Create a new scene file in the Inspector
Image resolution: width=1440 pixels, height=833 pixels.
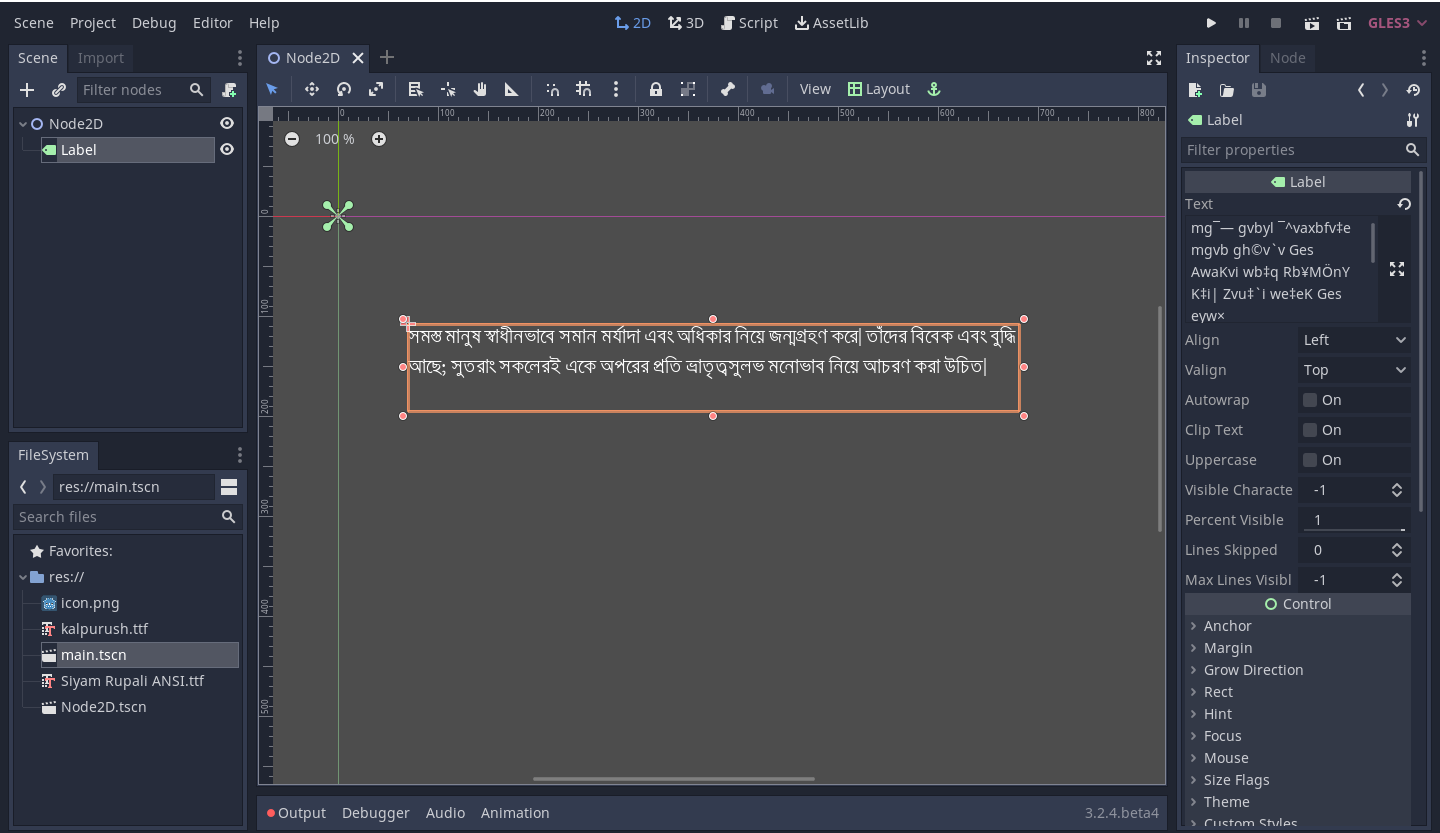[x=1195, y=90]
